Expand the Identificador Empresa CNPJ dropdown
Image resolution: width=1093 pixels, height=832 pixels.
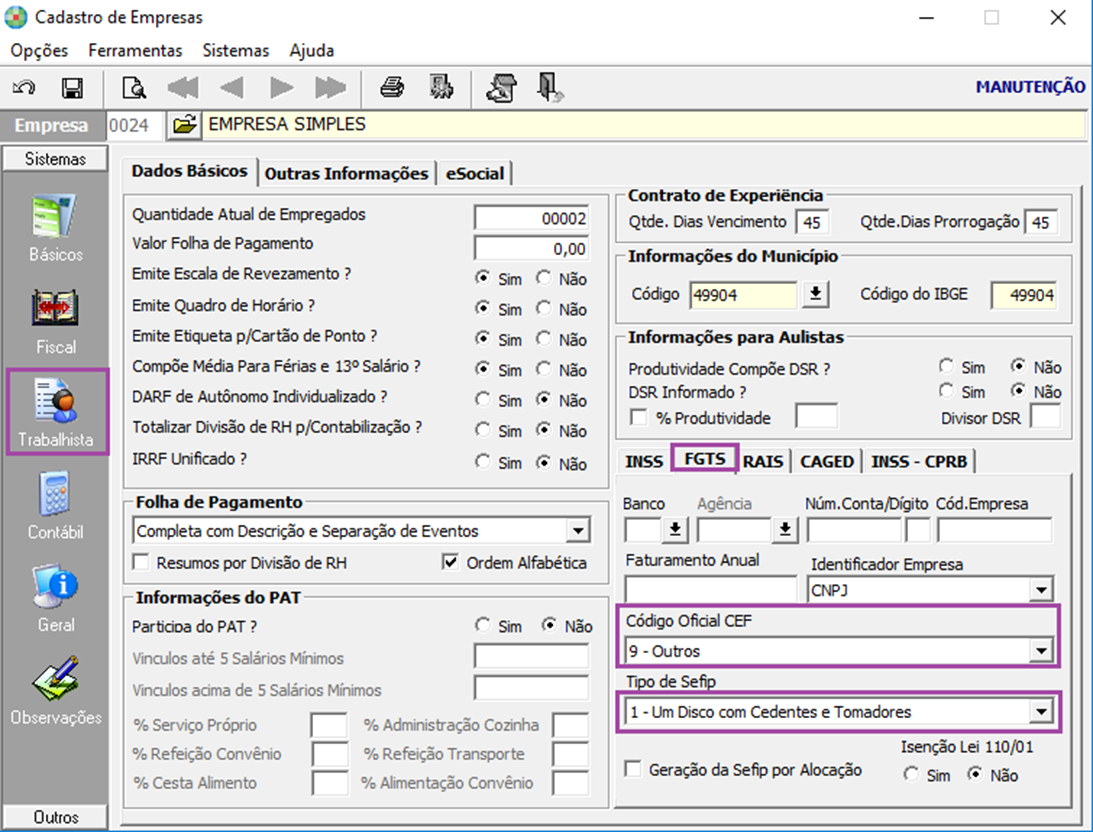(x=1041, y=590)
